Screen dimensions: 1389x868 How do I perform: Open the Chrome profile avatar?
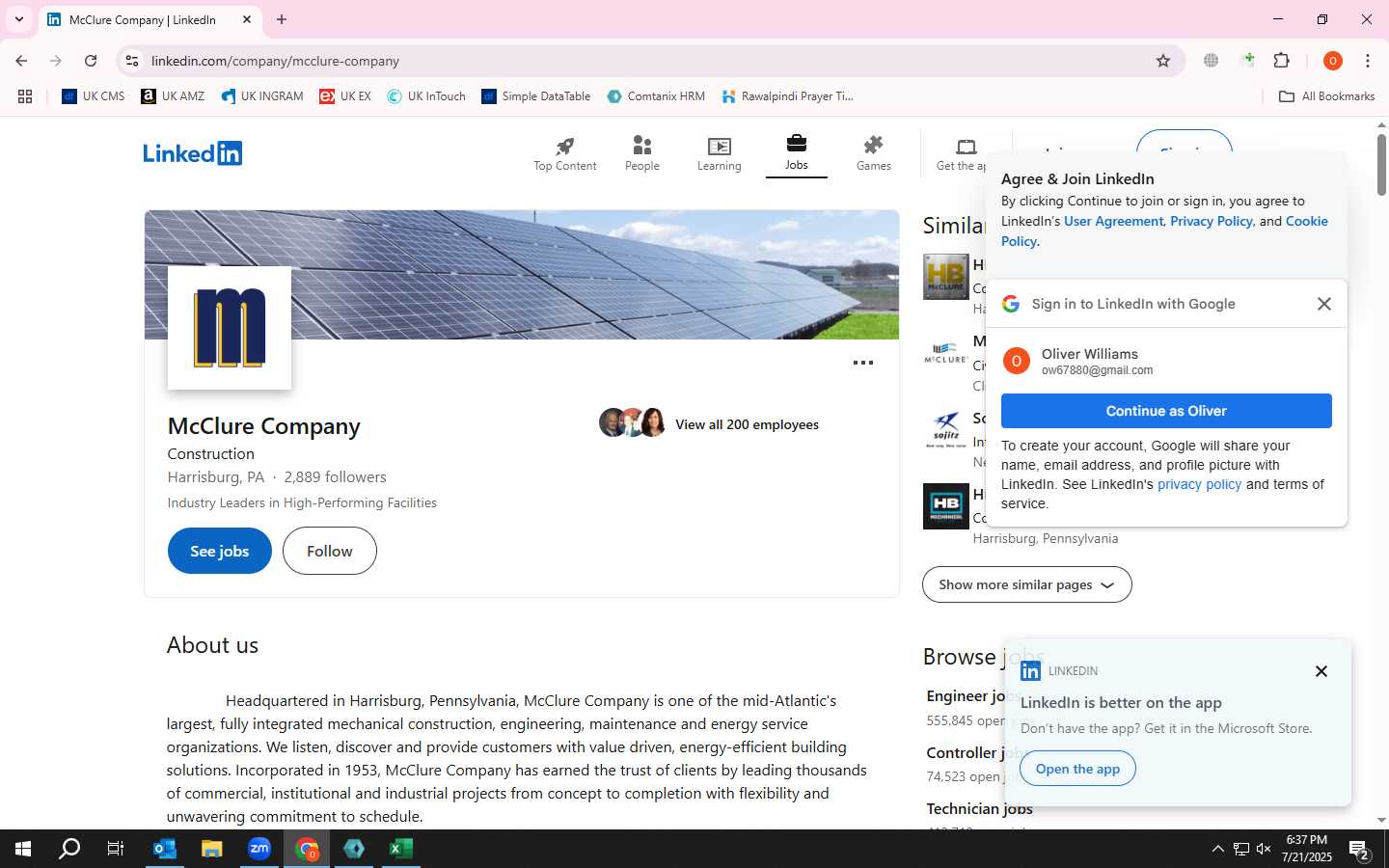pos(1333,61)
